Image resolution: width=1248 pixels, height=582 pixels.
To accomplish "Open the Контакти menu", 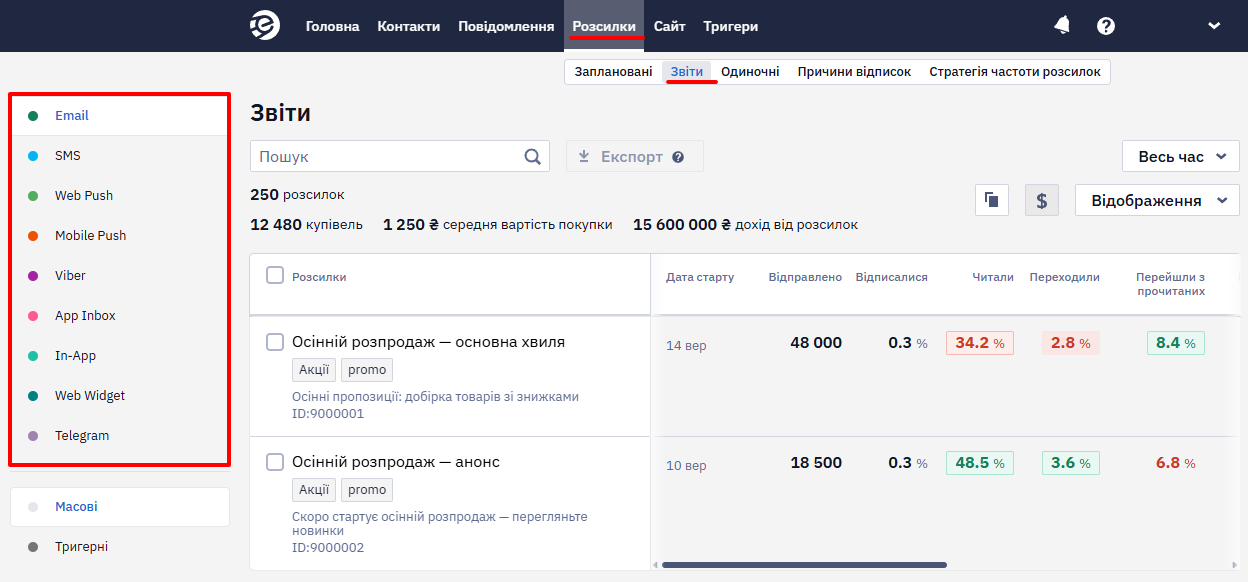I will (x=409, y=26).
